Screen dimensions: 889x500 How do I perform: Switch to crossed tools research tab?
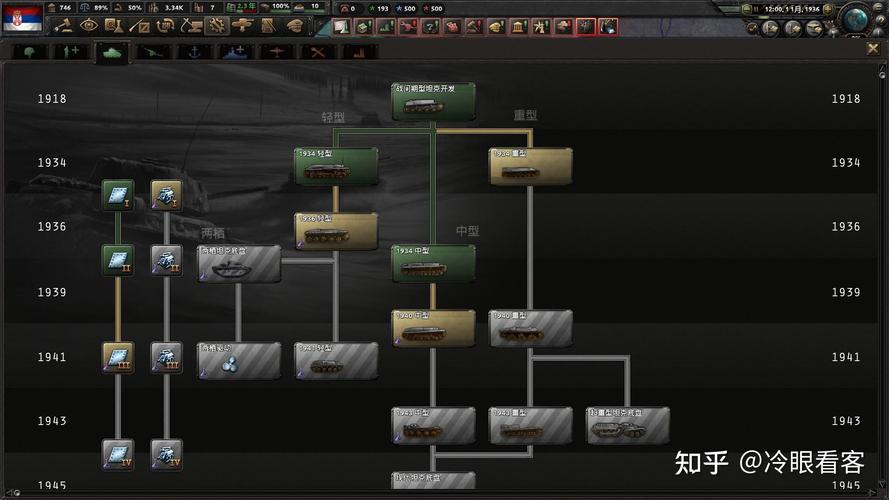click(318, 52)
